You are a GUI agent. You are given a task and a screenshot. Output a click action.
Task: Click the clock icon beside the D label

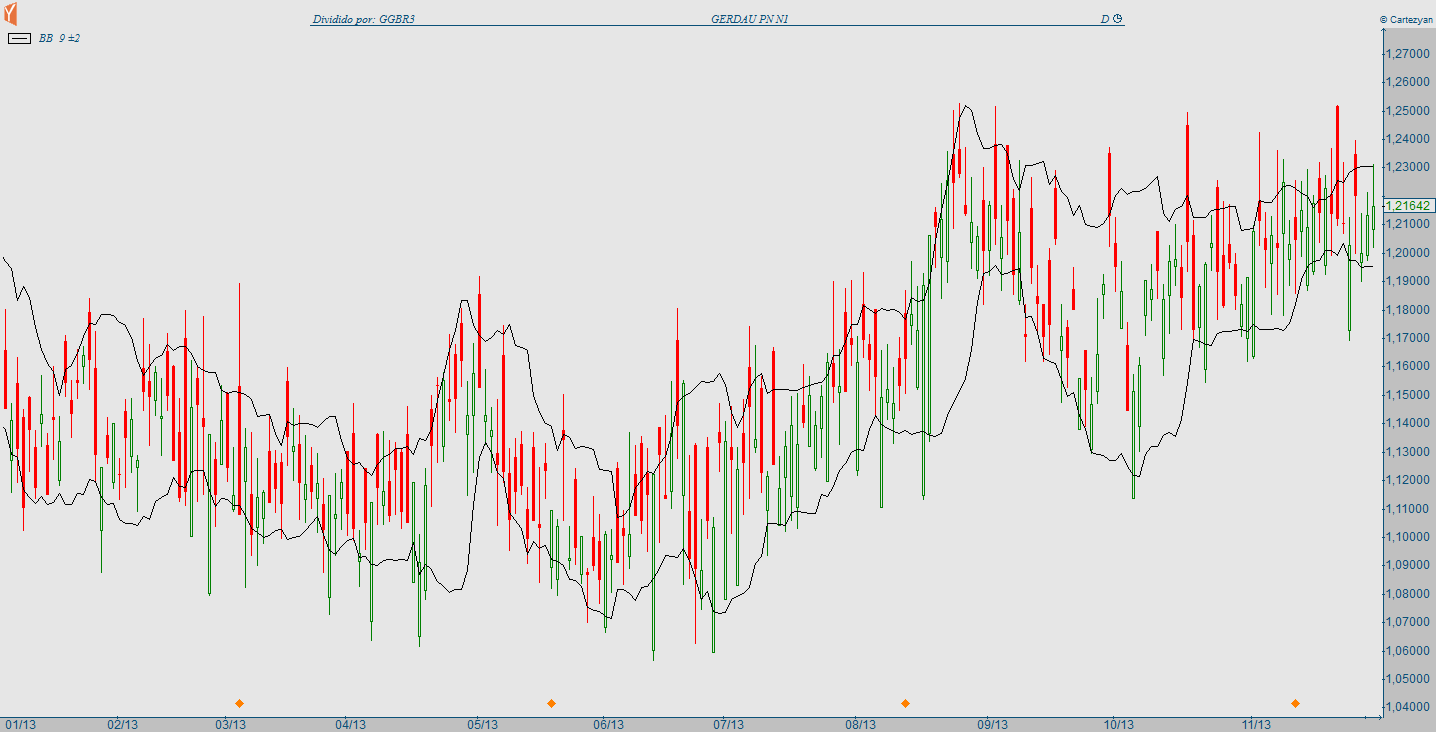click(1118, 19)
